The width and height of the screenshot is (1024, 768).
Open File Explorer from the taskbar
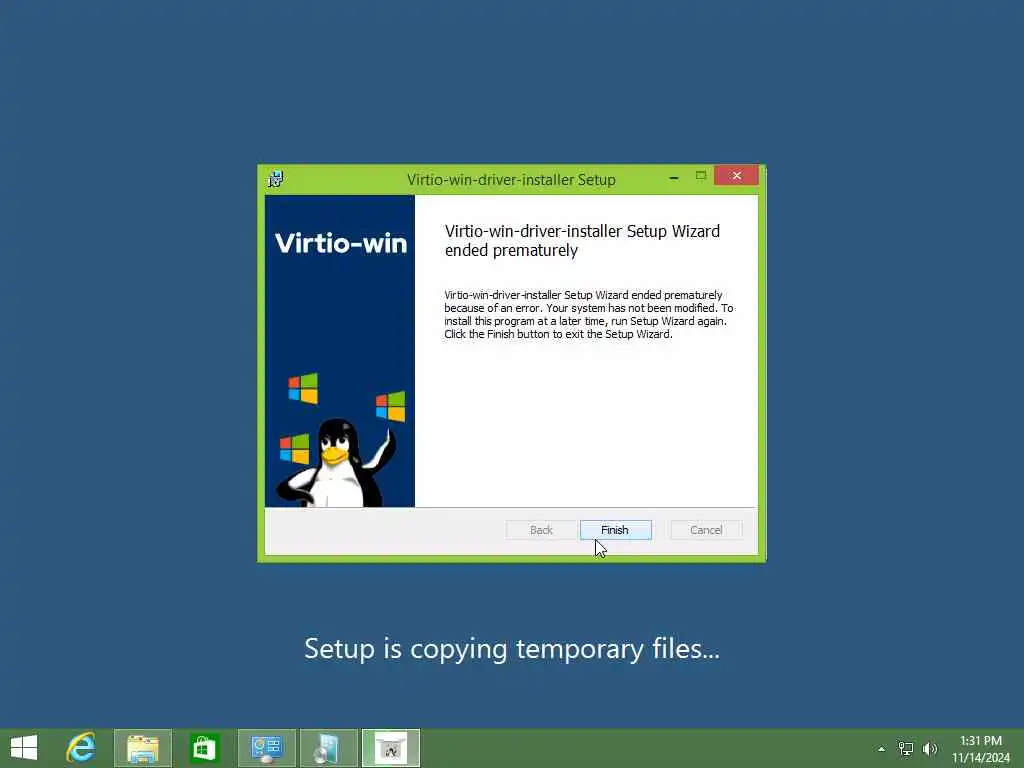pos(143,748)
